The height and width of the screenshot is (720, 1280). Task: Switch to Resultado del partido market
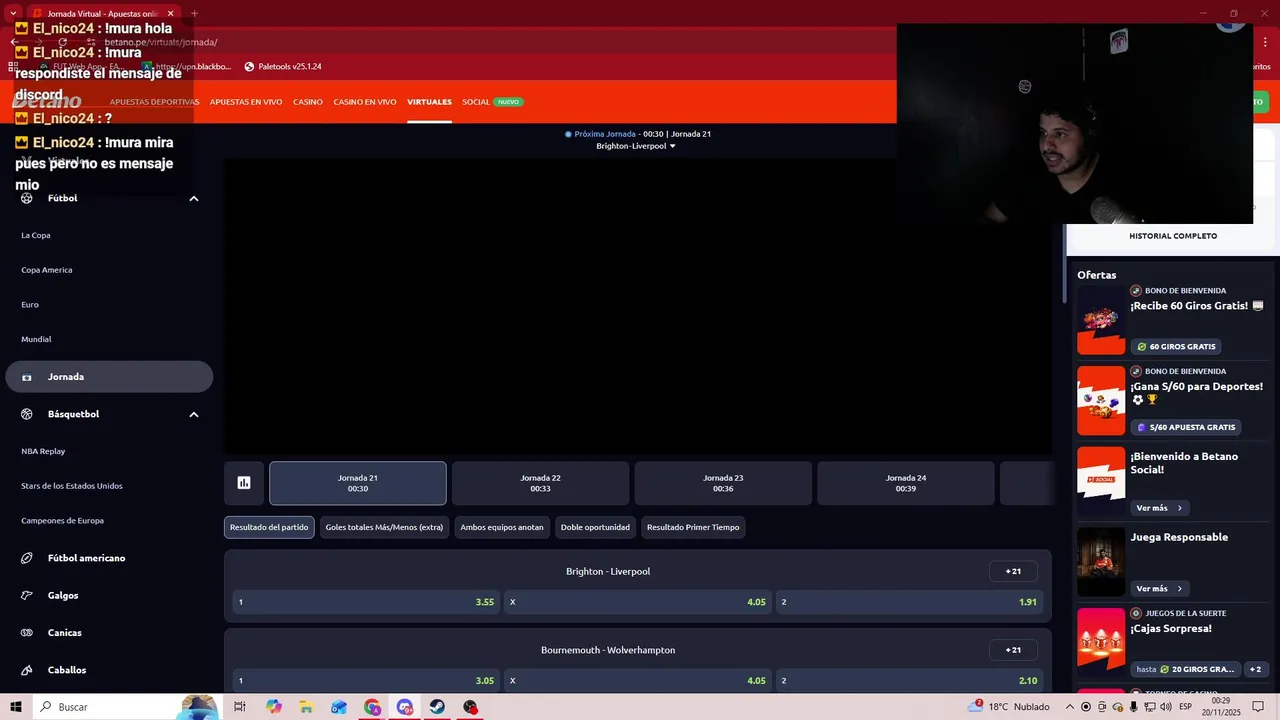269,527
